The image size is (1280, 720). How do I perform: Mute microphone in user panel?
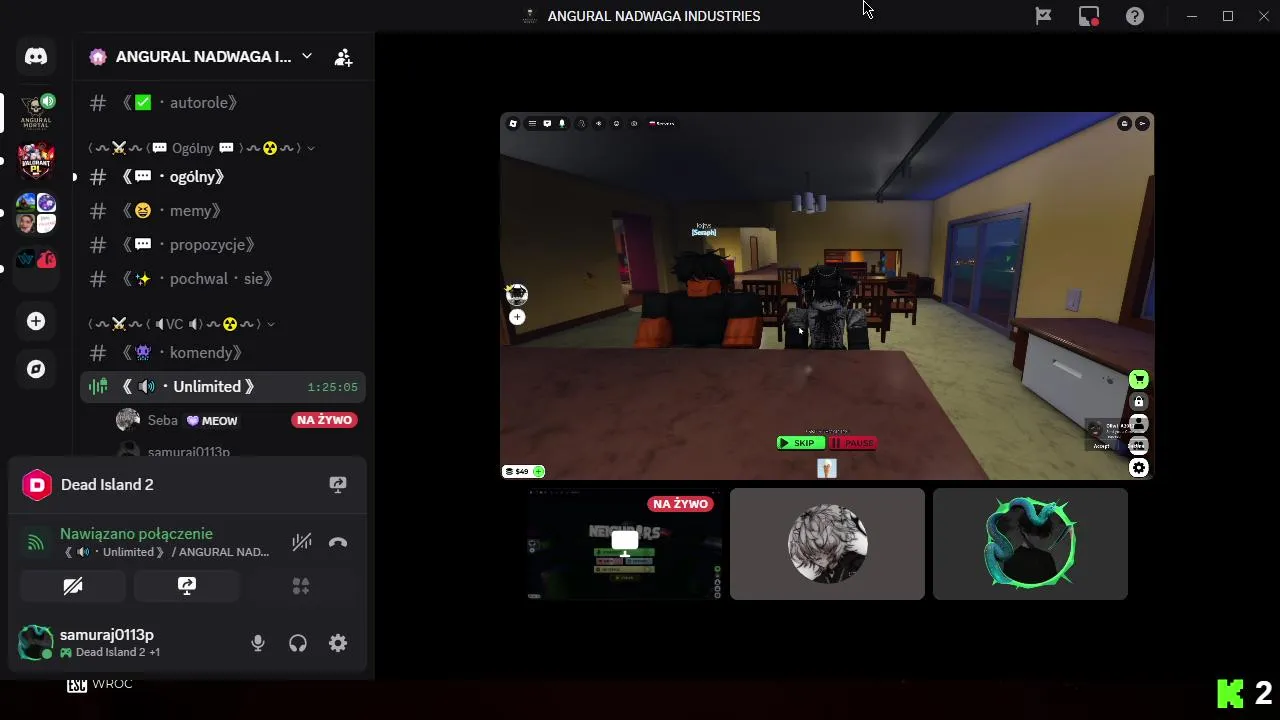click(x=258, y=644)
